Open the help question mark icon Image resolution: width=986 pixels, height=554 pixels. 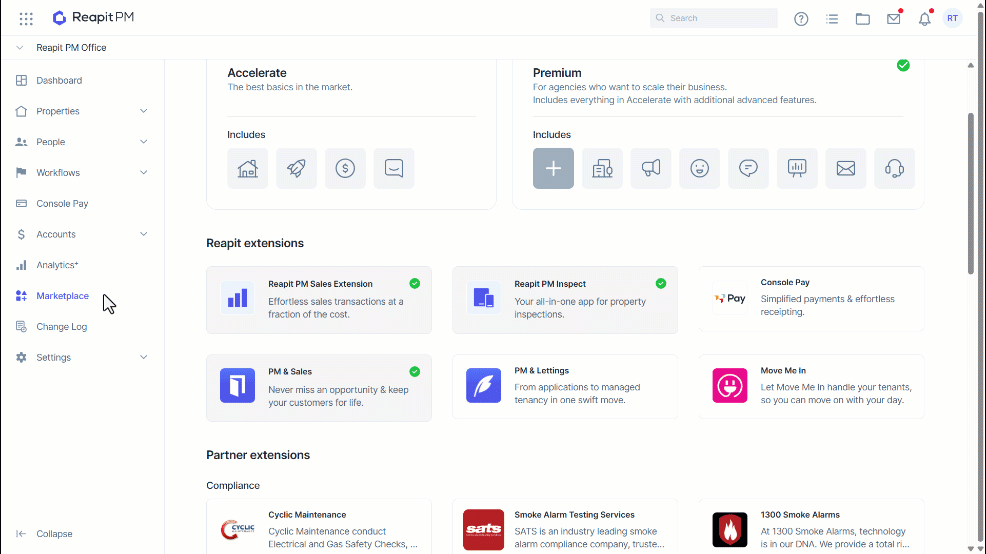point(800,19)
